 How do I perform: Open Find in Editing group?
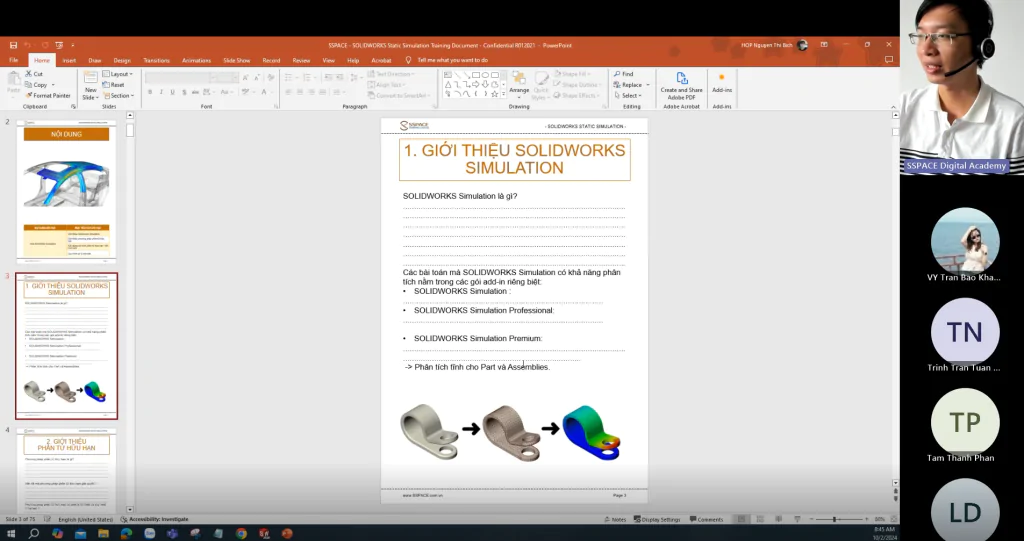tap(623, 74)
